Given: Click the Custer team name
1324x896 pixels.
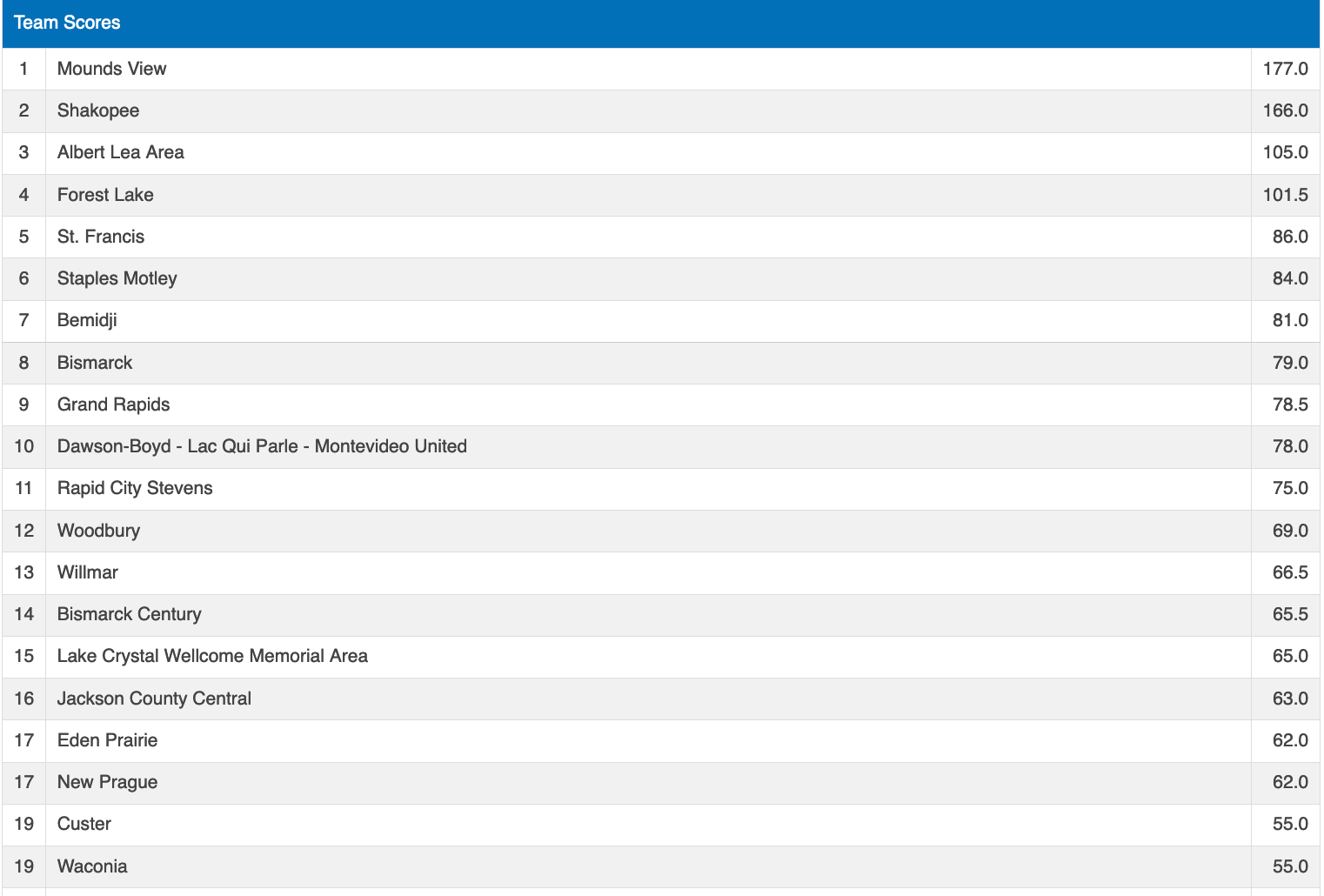Looking at the screenshot, I should tap(84, 824).
